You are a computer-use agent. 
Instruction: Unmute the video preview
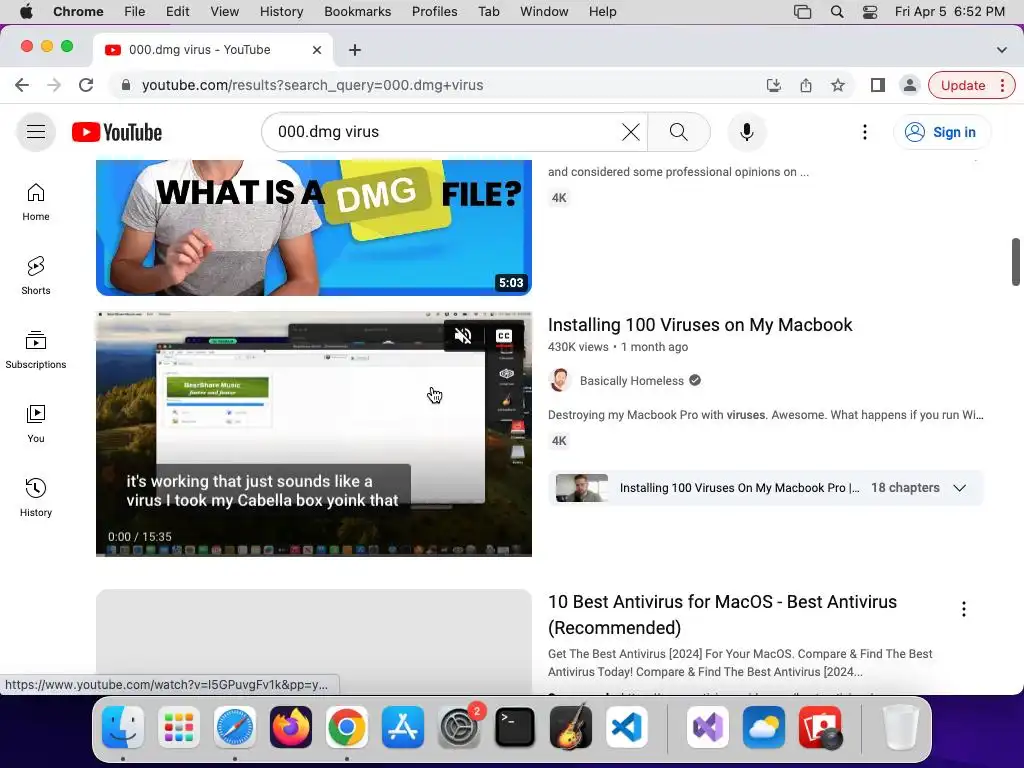[x=463, y=336]
